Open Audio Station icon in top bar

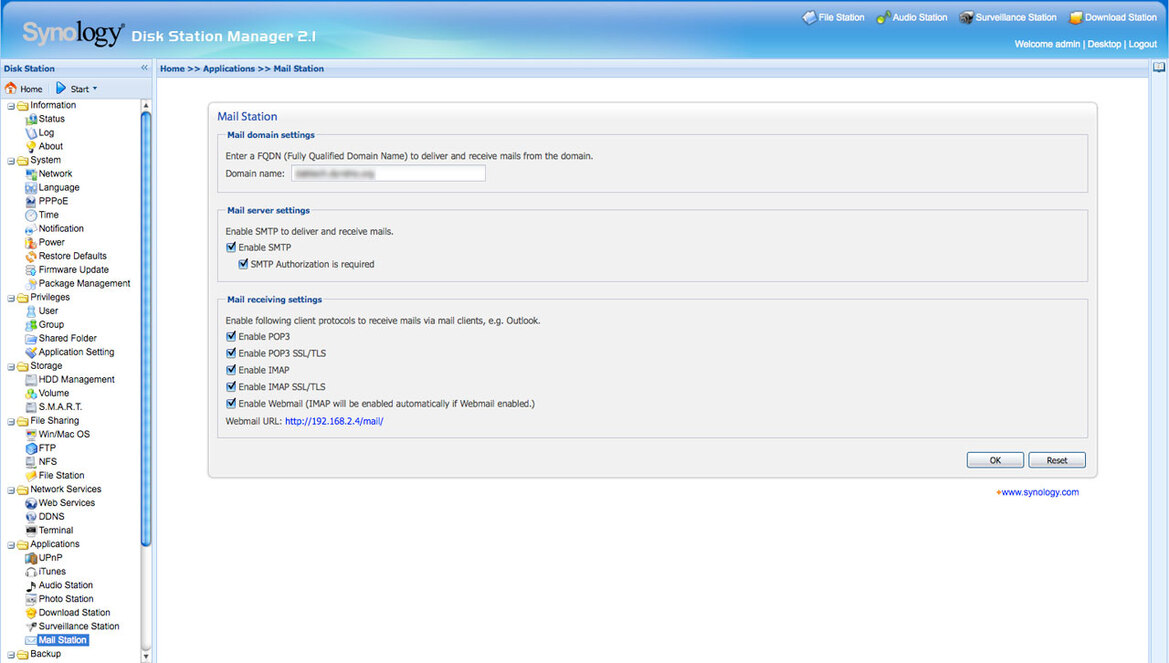[x=883, y=17]
